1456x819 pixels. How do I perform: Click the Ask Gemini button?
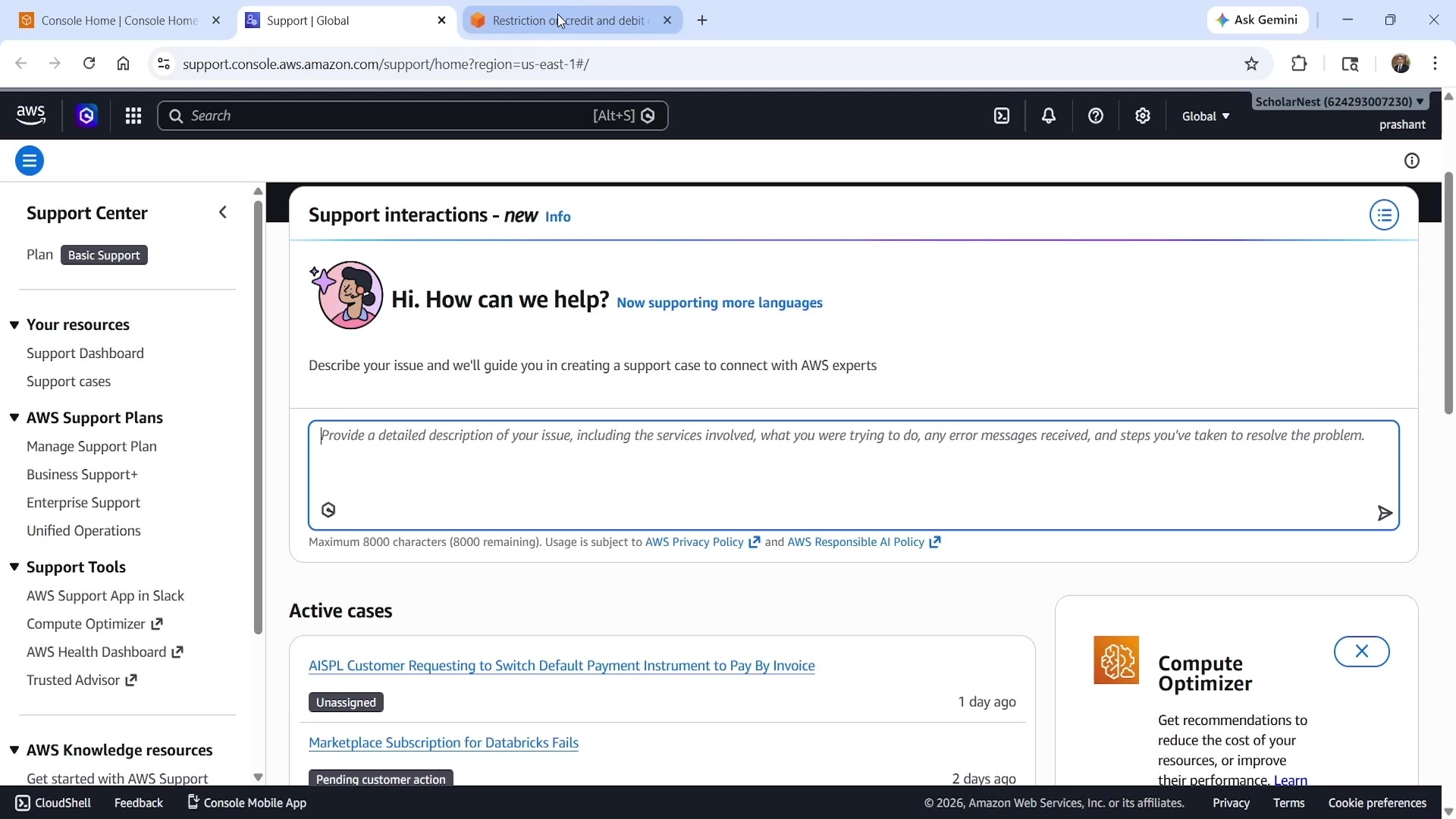click(x=1257, y=20)
